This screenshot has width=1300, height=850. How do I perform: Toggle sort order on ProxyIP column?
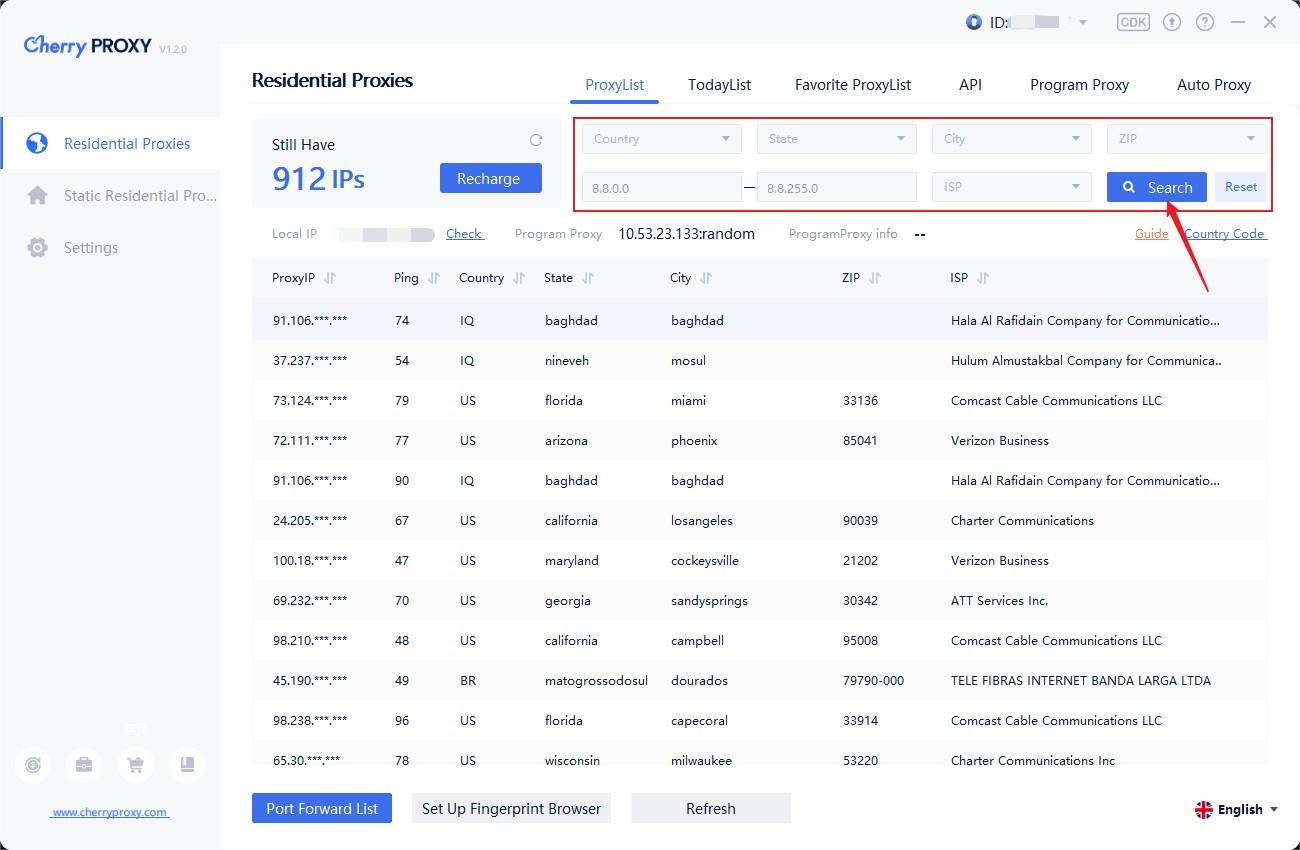coord(330,278)
